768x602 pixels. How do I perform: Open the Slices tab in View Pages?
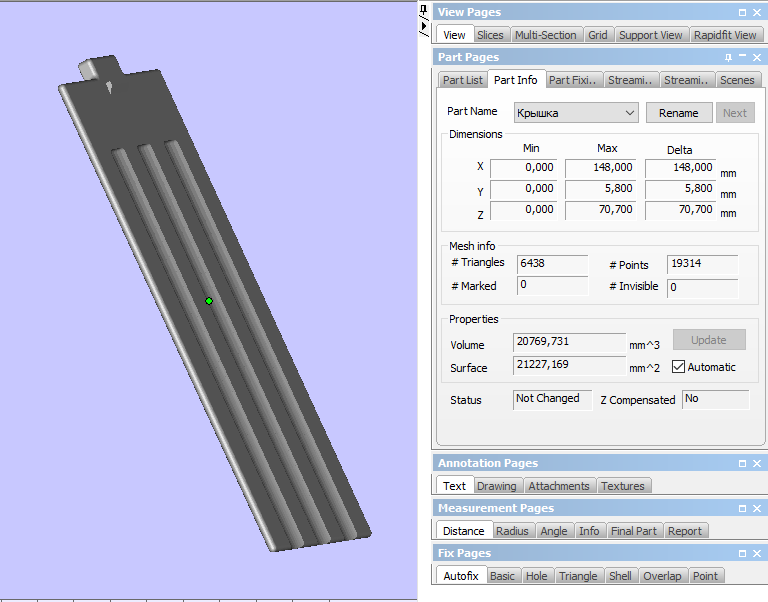(490, 35)
